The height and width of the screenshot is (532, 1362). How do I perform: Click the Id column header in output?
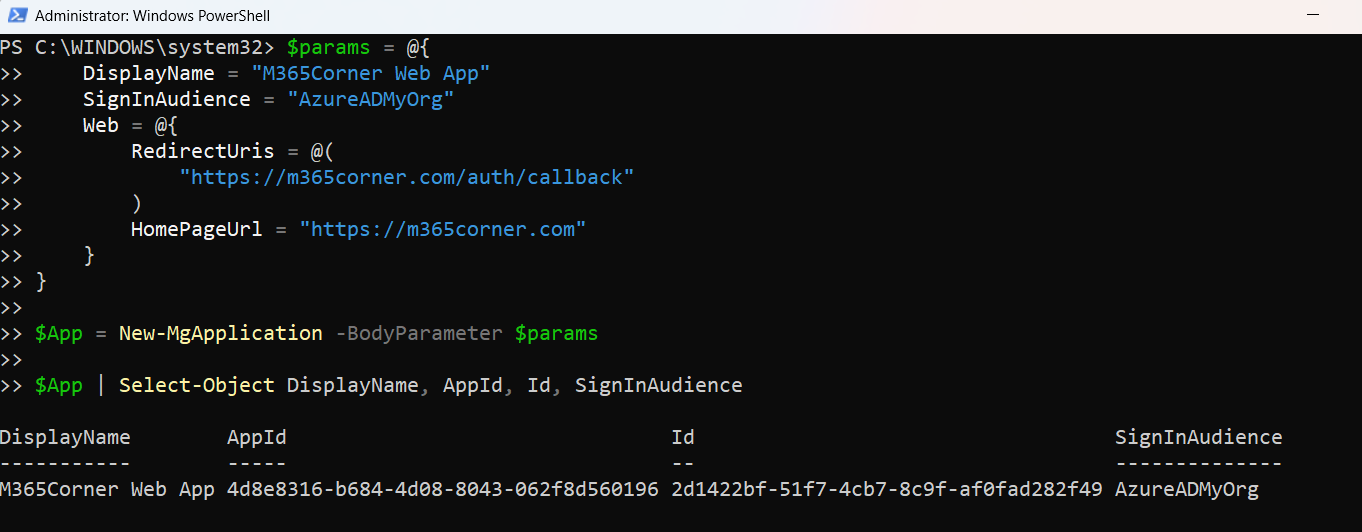683,437
